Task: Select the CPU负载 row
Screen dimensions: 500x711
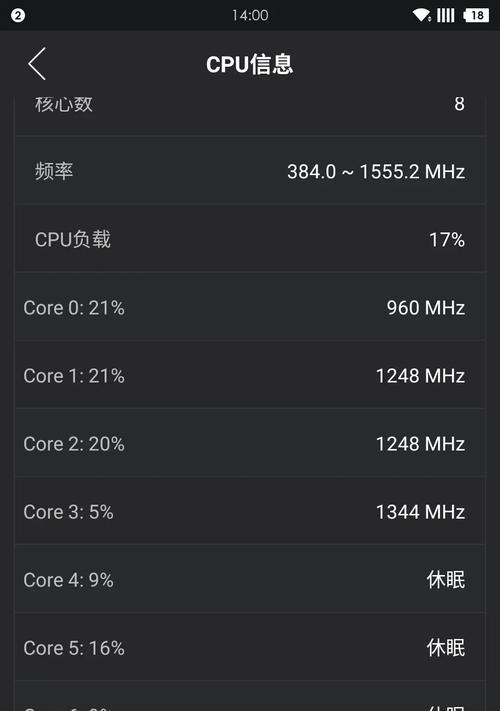Action: [250, 239]
